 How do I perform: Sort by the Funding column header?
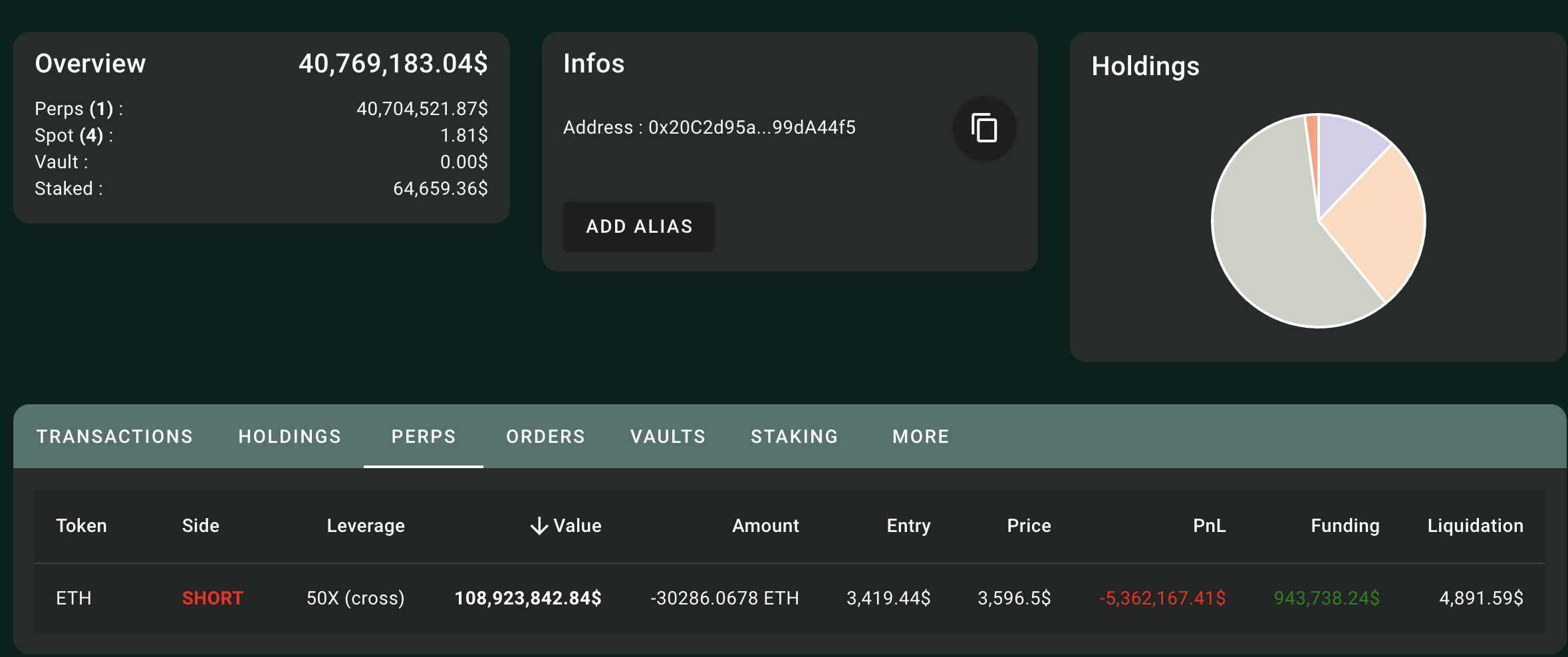(1345, 526)
